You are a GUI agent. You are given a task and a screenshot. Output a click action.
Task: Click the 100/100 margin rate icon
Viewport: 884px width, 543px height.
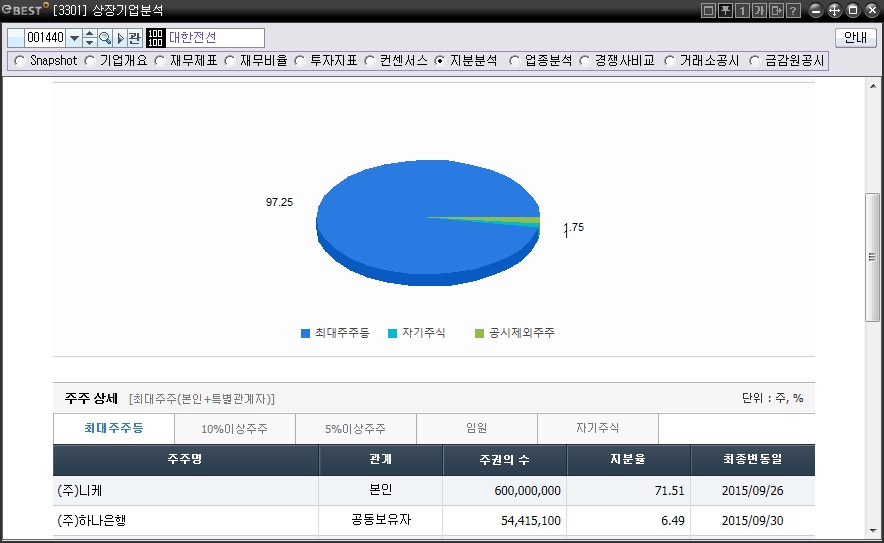pyautogui.click(x=155, y=38)
